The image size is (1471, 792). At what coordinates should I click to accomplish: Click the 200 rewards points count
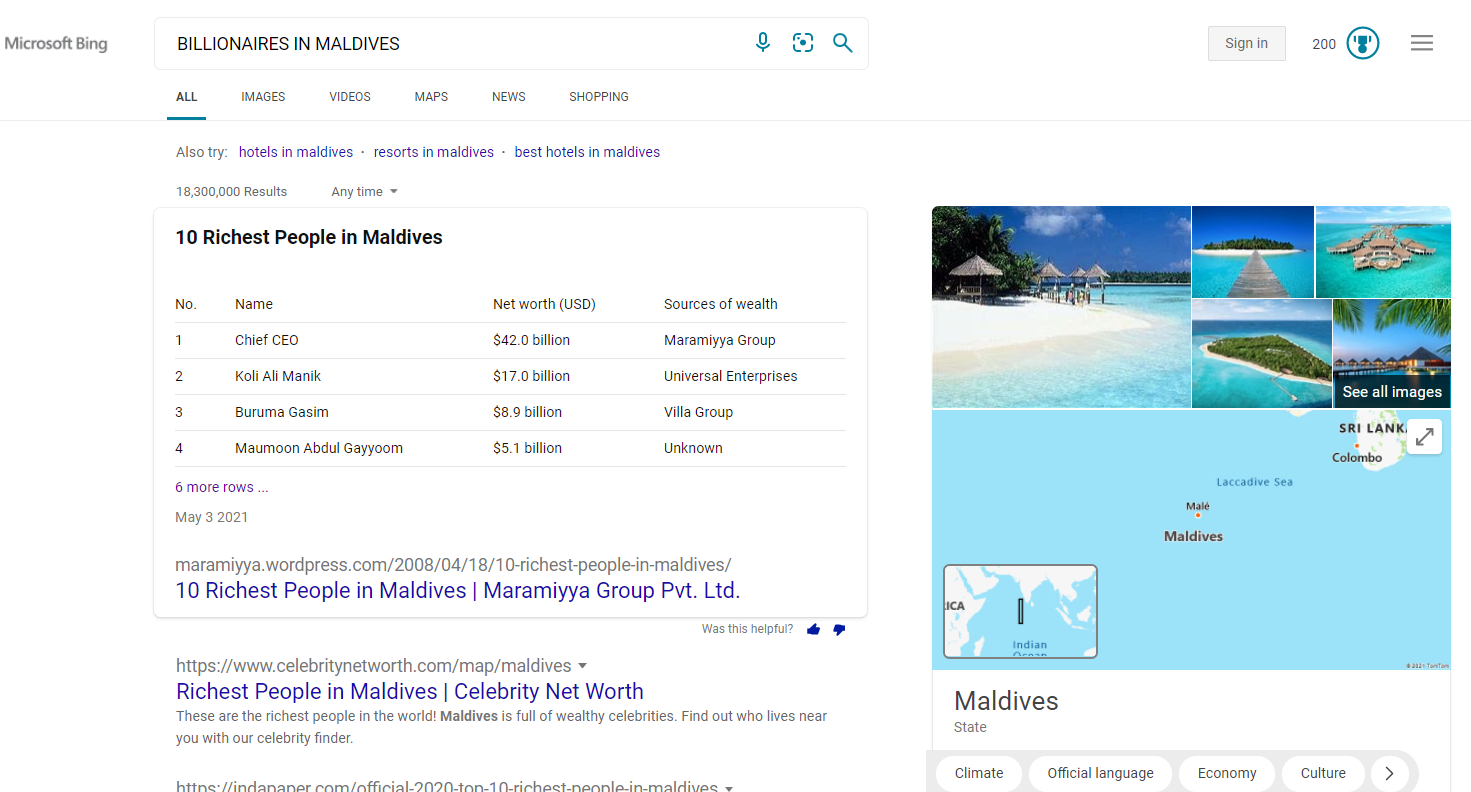1324,44
